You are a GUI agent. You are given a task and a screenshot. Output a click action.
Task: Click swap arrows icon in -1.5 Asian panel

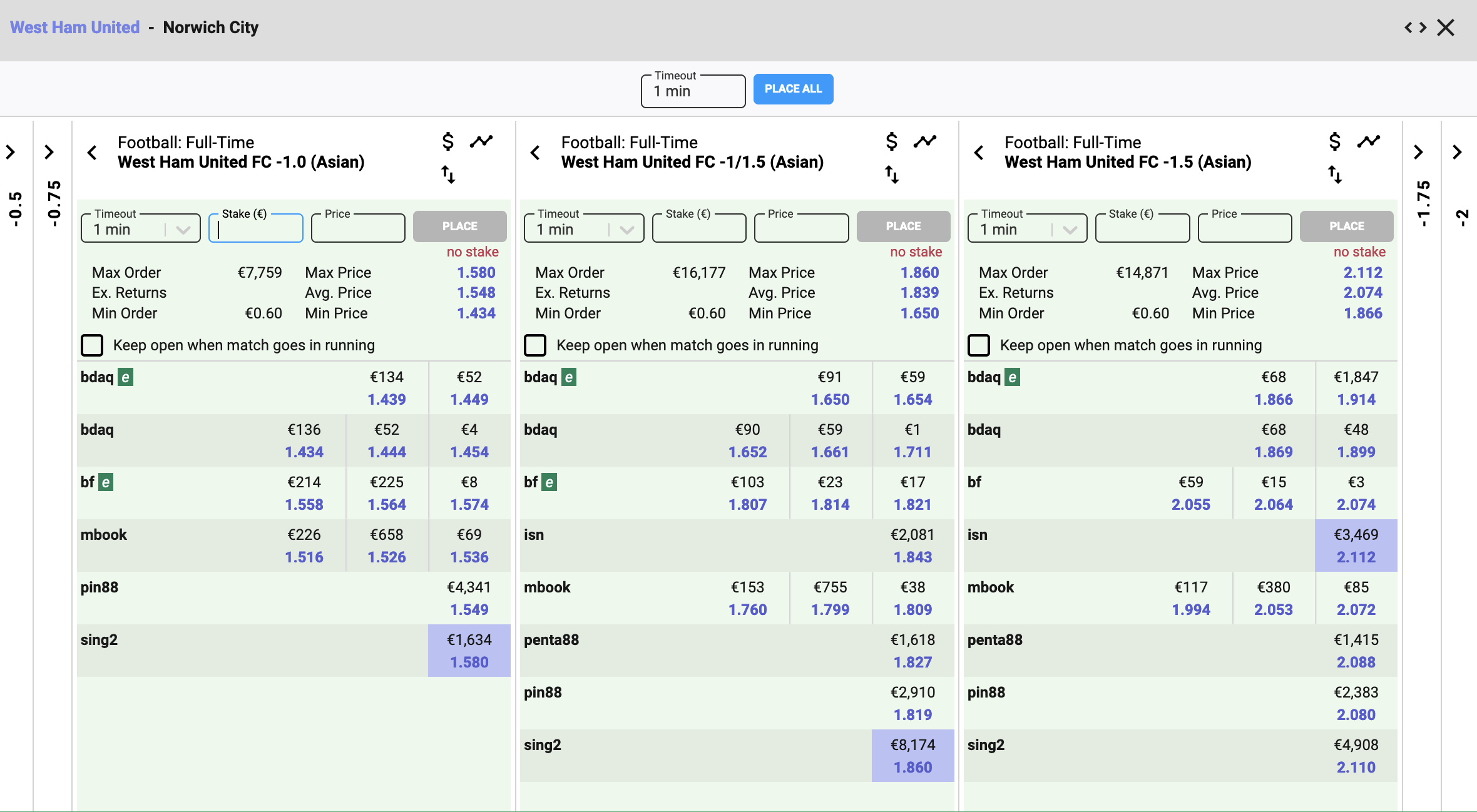(1334, 175)
